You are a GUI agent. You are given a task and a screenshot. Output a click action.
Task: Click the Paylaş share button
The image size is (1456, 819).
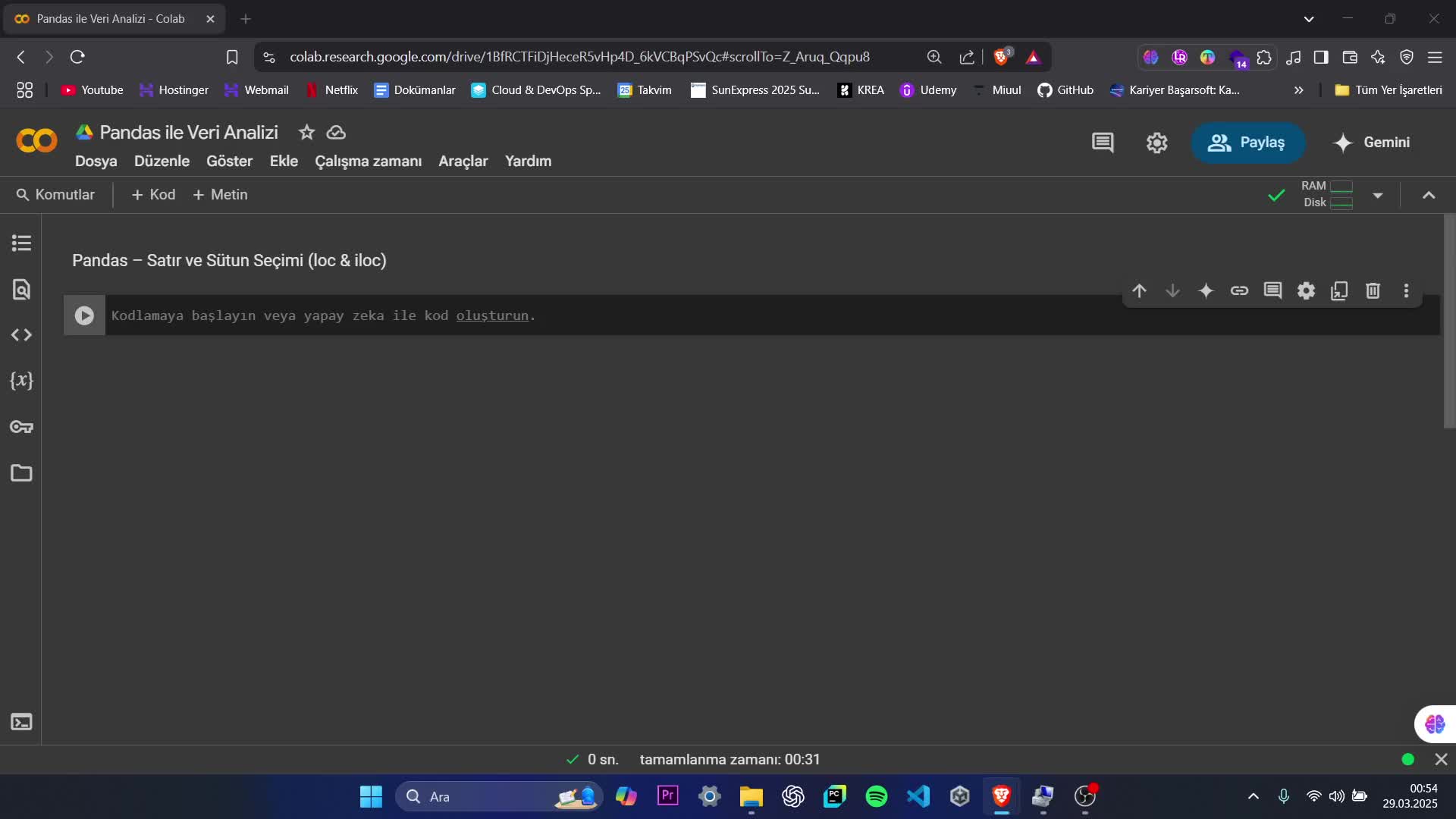click(1247, 143)
